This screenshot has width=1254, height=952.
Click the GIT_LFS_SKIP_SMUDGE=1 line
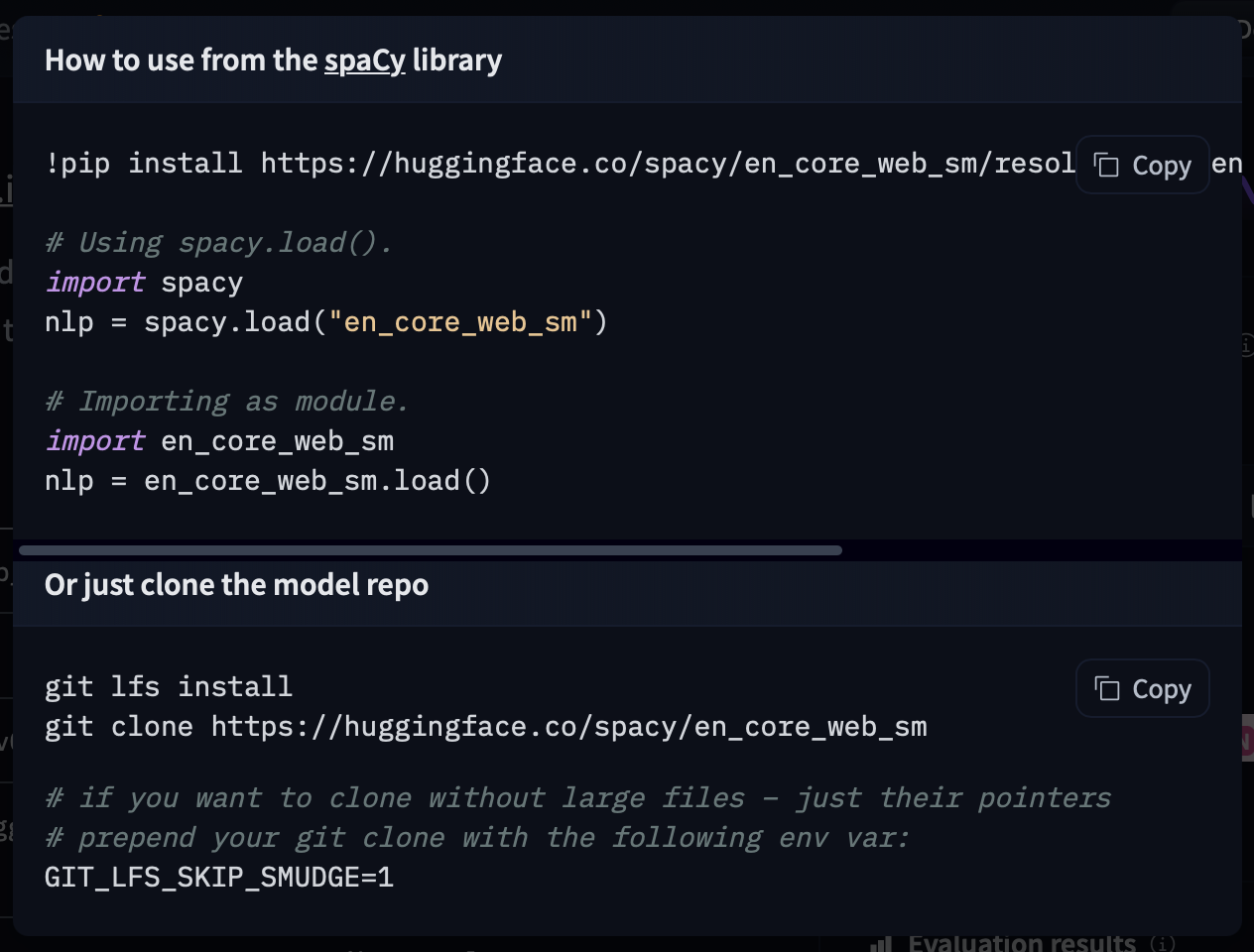(219, 878)
